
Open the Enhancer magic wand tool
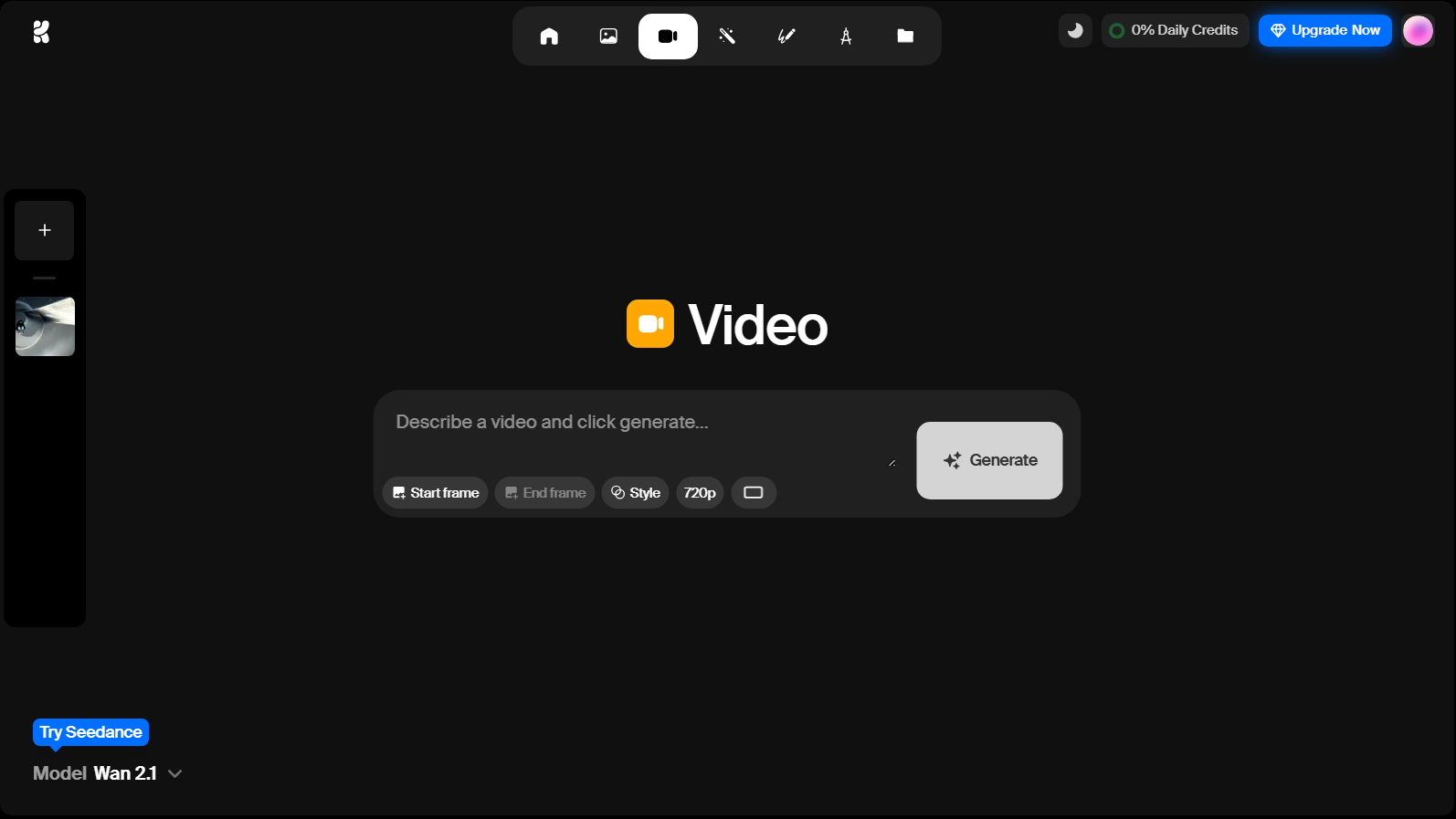727,37
